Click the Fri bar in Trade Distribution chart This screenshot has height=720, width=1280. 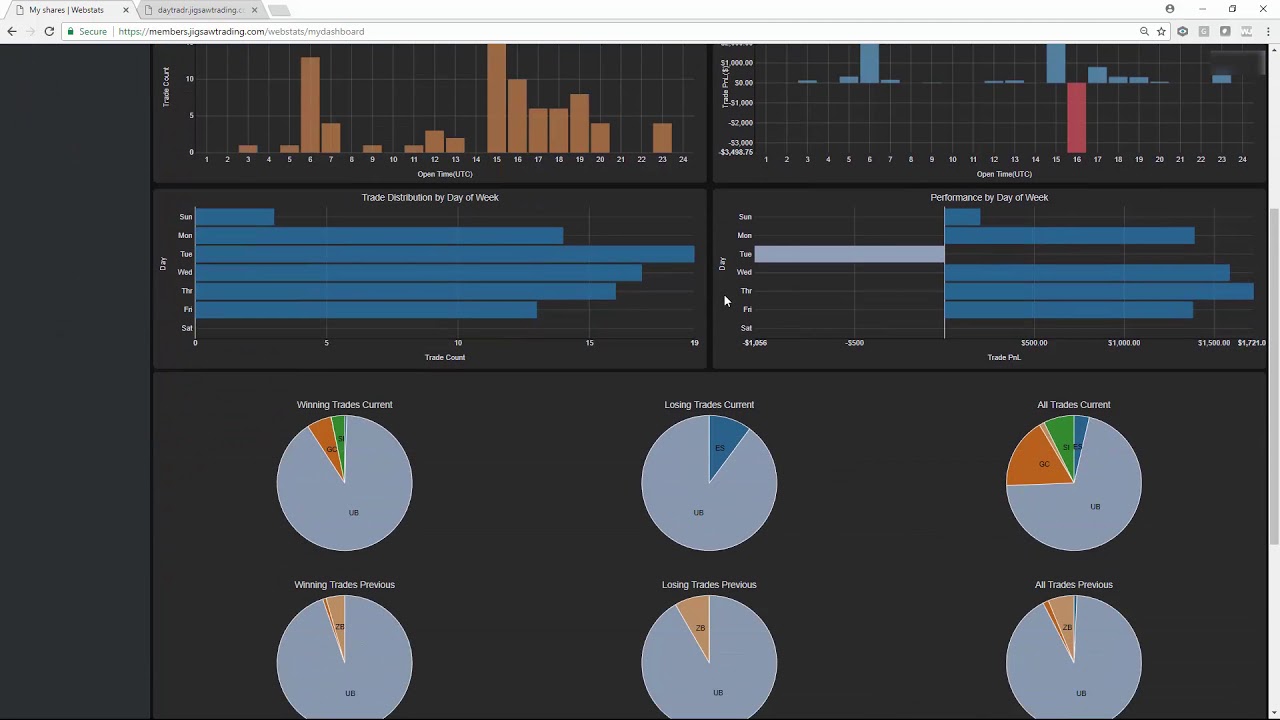click(x=366, y=310)
